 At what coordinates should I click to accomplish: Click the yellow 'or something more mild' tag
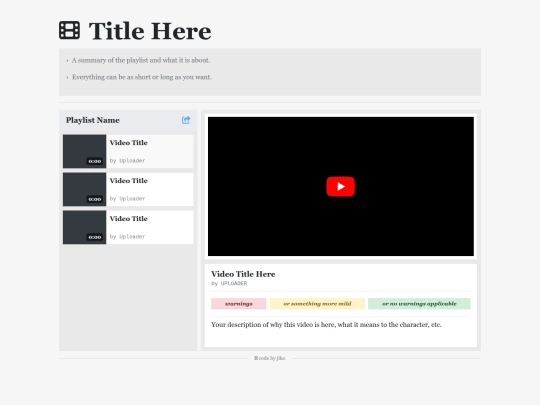click(x=317, y=304)
